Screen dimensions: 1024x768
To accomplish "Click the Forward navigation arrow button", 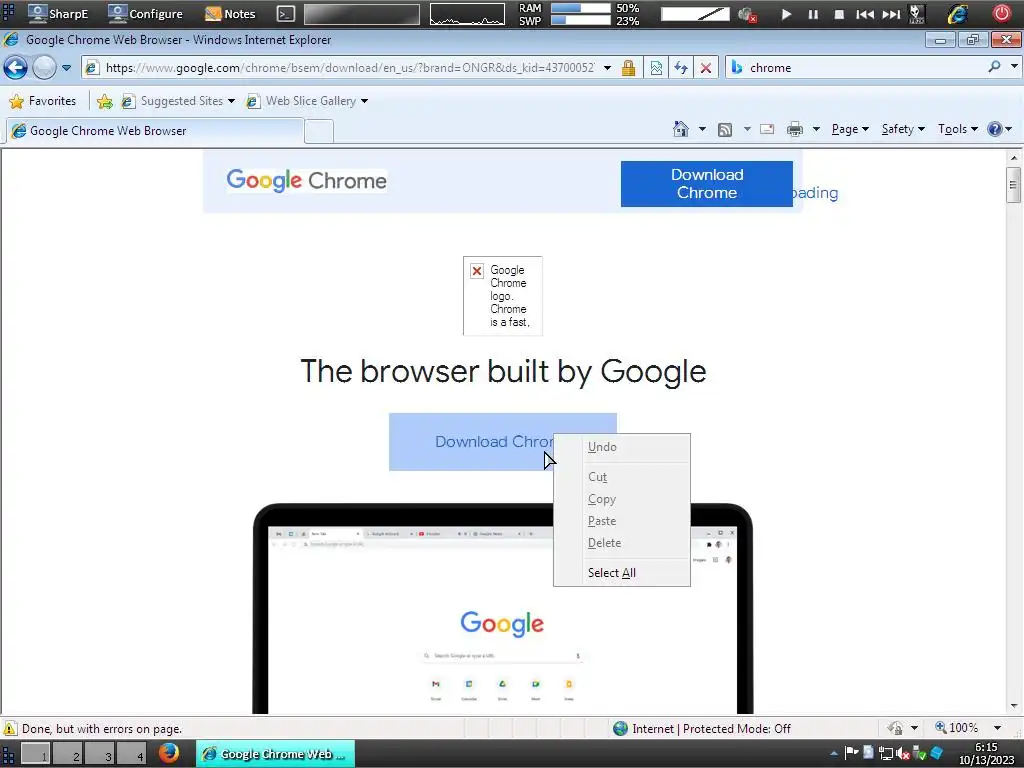I will pos(44,67).
